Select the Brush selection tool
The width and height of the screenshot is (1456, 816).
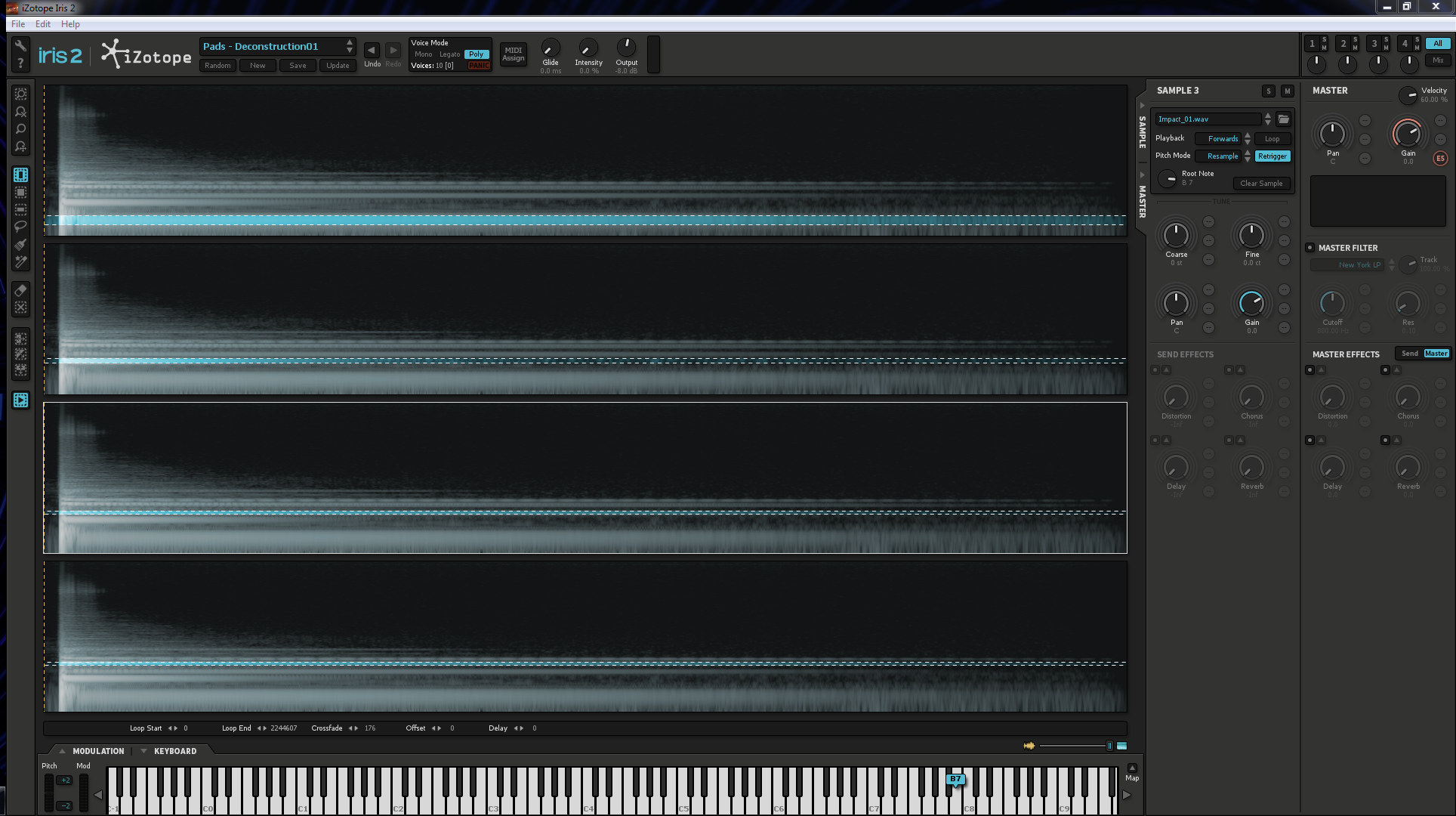(x=20, y=244)
